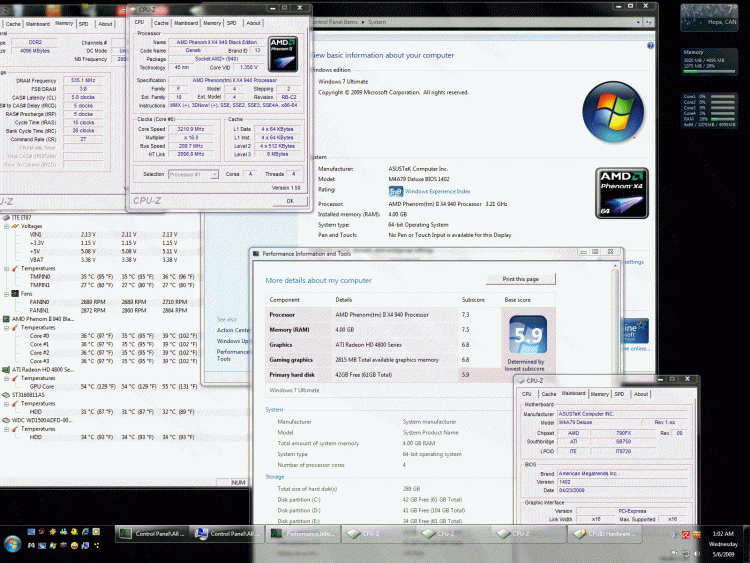Viewport: 750px width, 563px height.
Task: Open Memory tab in the front CPU-Z window
Action: [212, 23]
